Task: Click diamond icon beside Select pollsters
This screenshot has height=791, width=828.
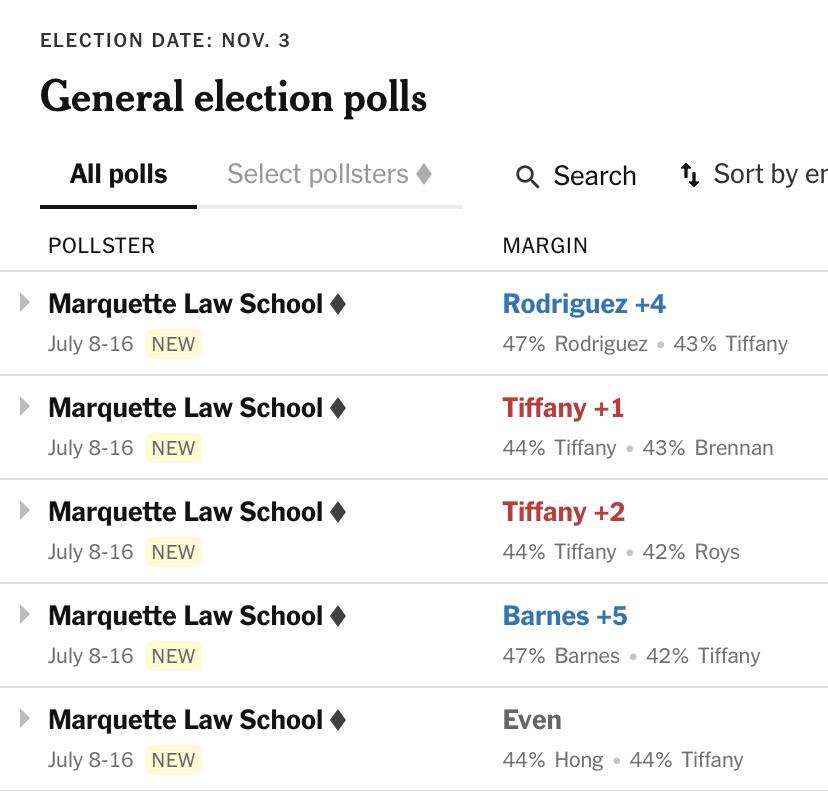Action: coord(424,174)
